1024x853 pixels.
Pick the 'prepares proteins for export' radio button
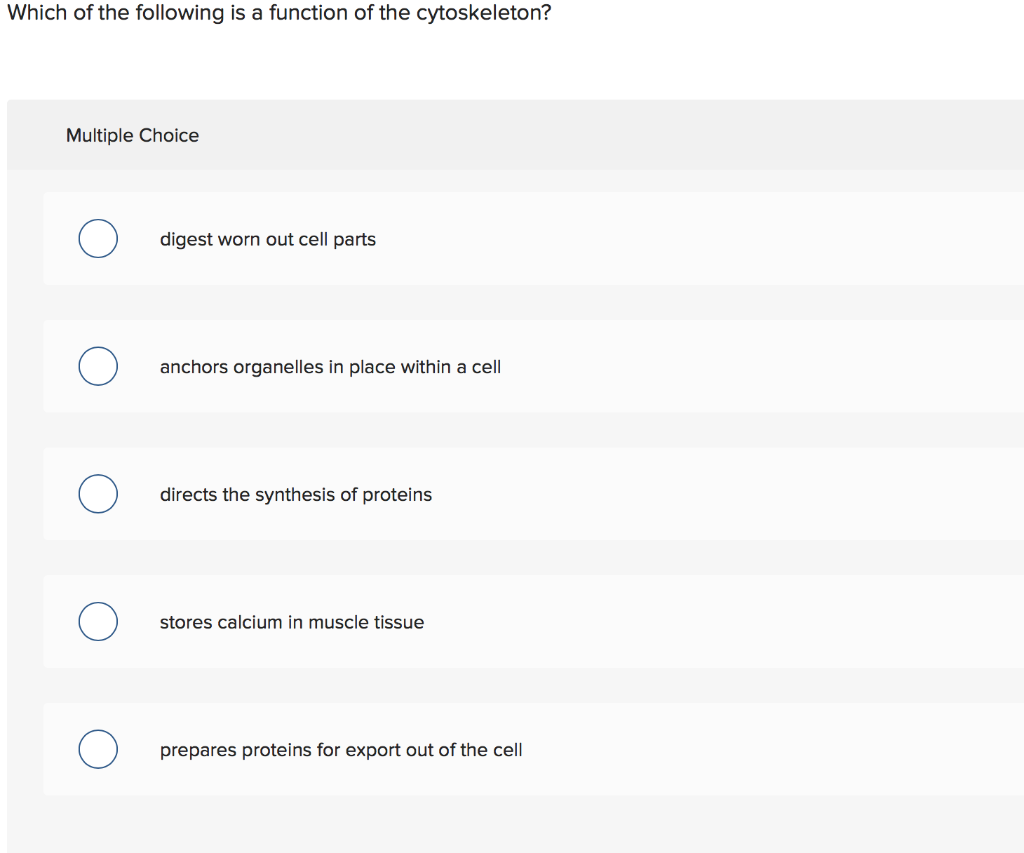pos(97,748)
